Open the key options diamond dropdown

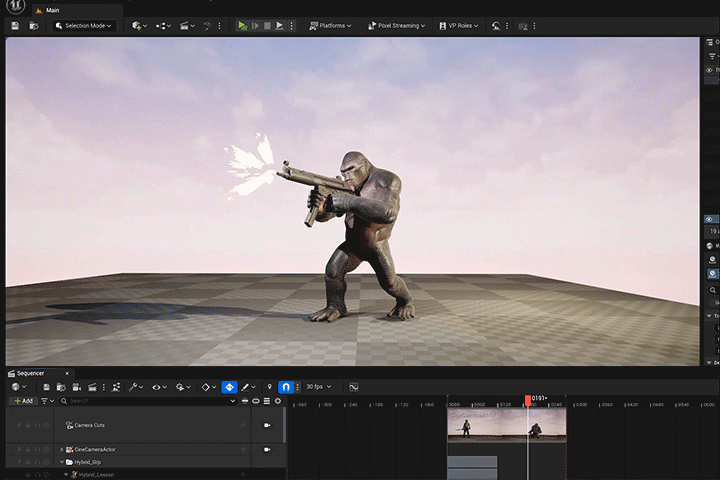(209, 387)
